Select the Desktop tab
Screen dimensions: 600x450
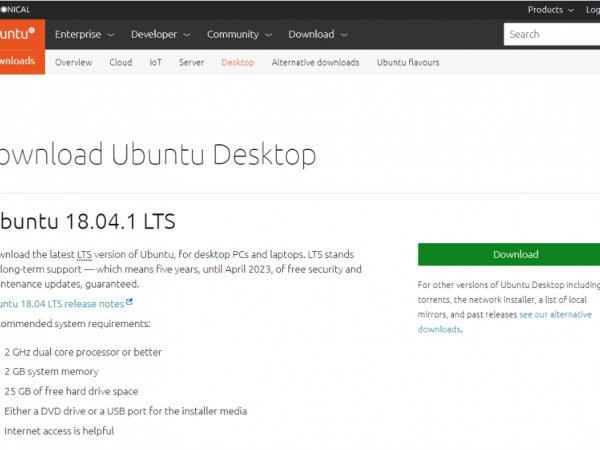[237, 62]
